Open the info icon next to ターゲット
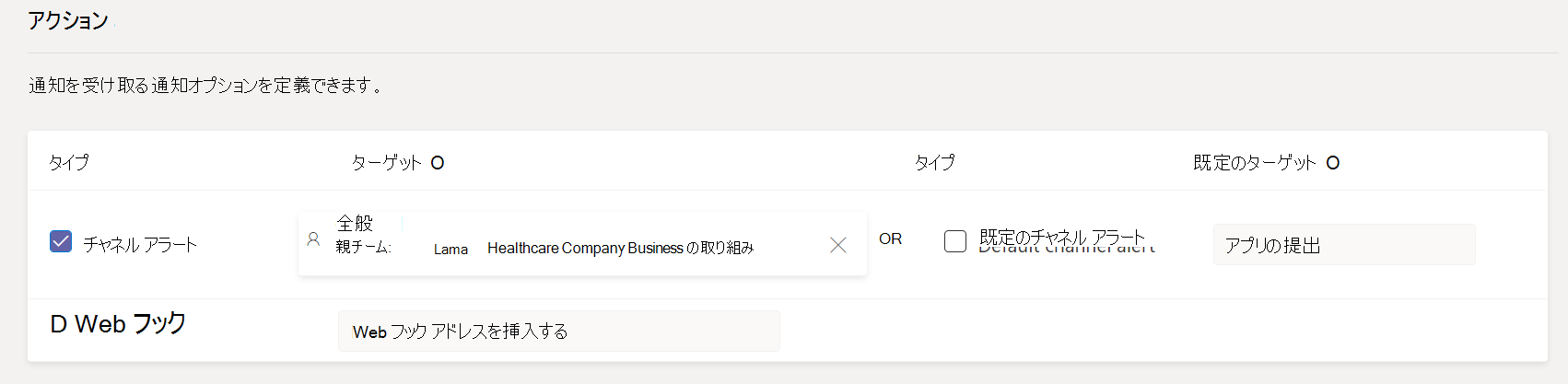The width and height of the screenshot is (1568, 384). click(438, 163)
